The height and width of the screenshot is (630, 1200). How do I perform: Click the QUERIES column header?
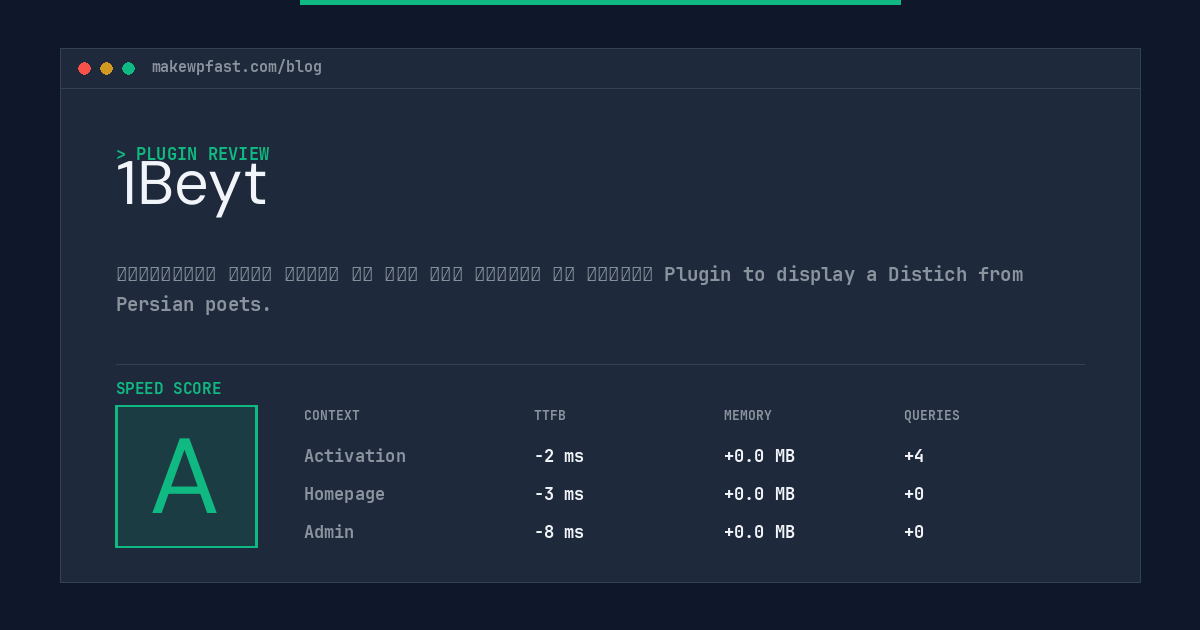click(x=932, y=415)
